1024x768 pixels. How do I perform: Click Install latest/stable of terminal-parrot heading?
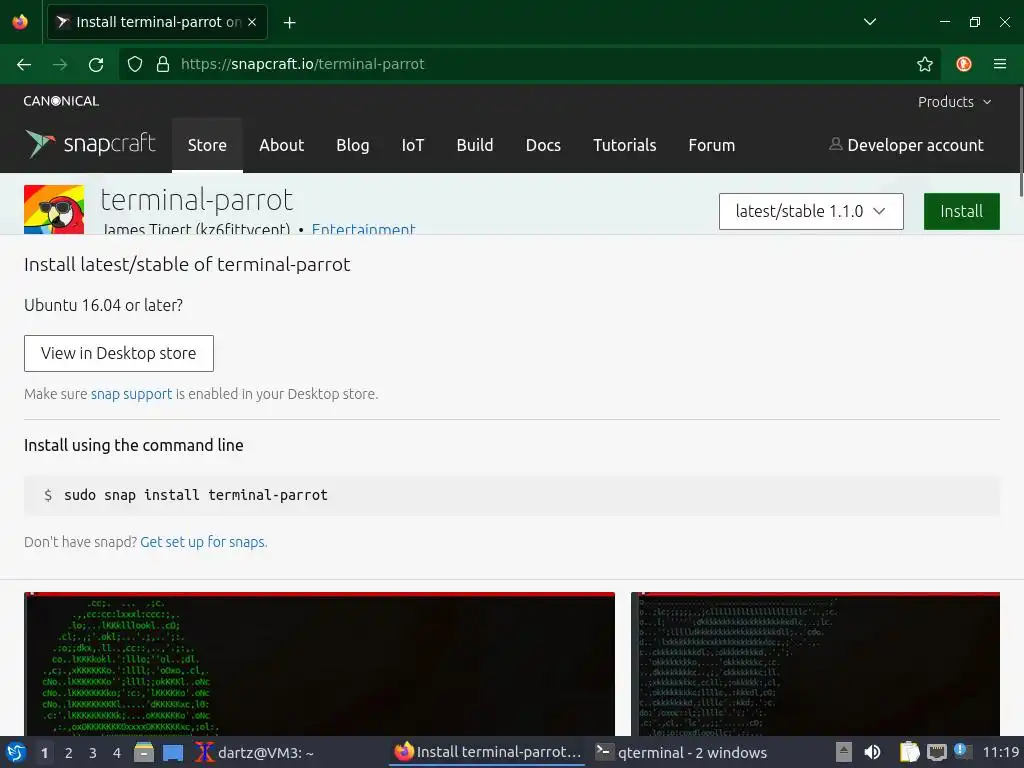click(187, 264)
